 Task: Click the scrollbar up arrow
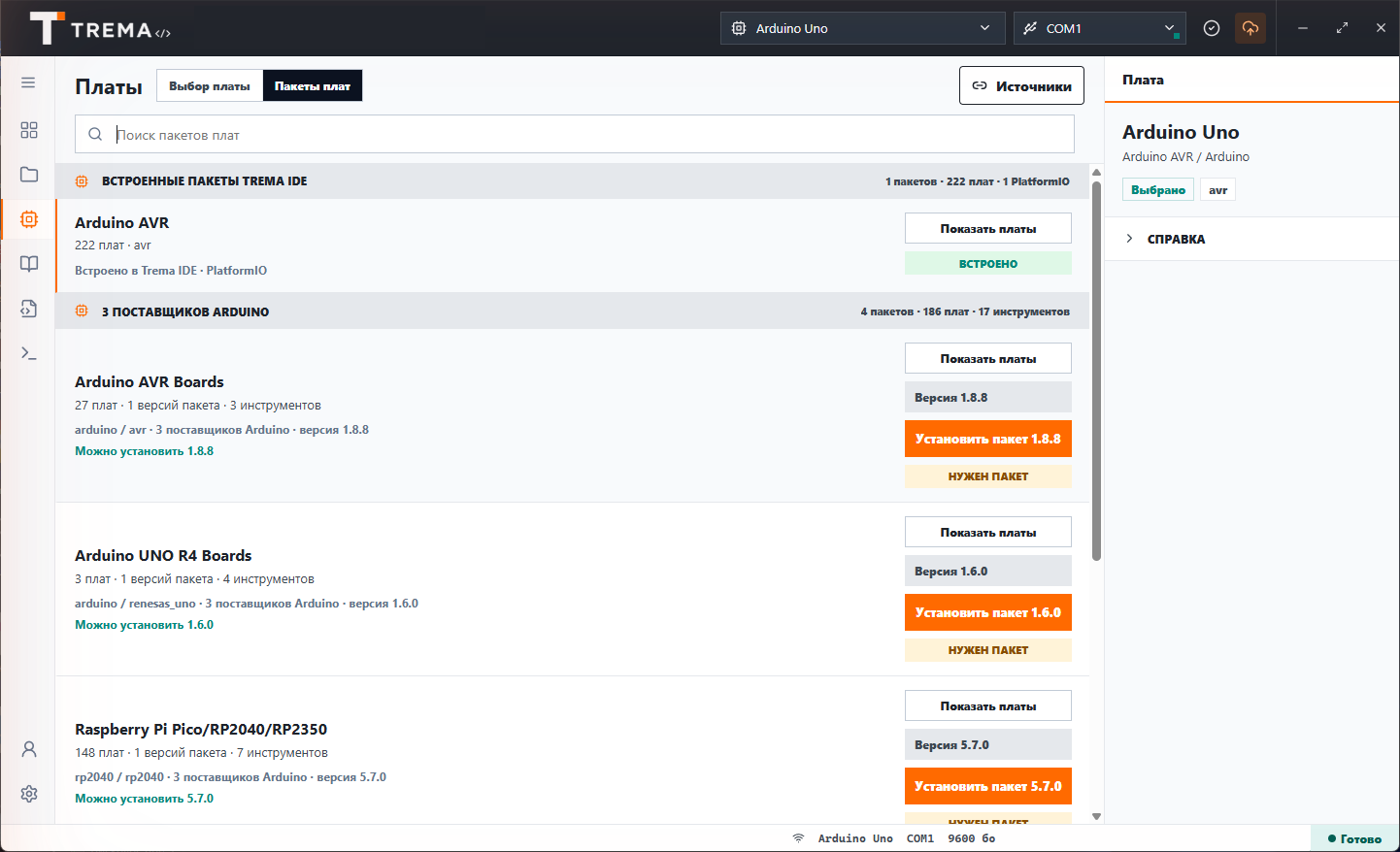[1097, 173]
